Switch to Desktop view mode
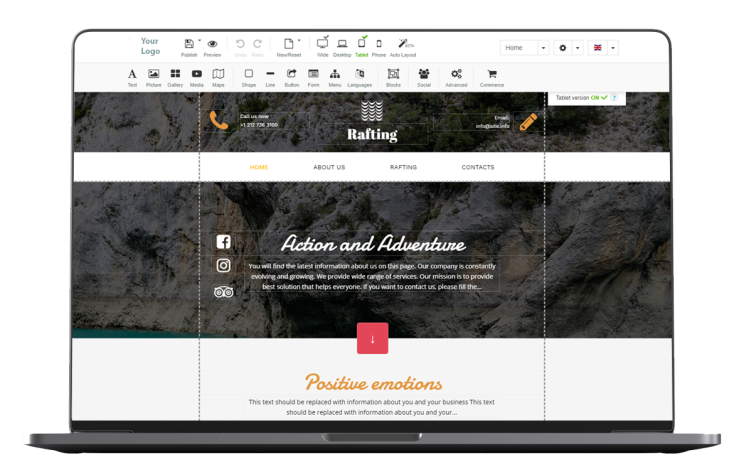Image resolution: width=739 pixels, height=472 pixels. click(342, 44)
